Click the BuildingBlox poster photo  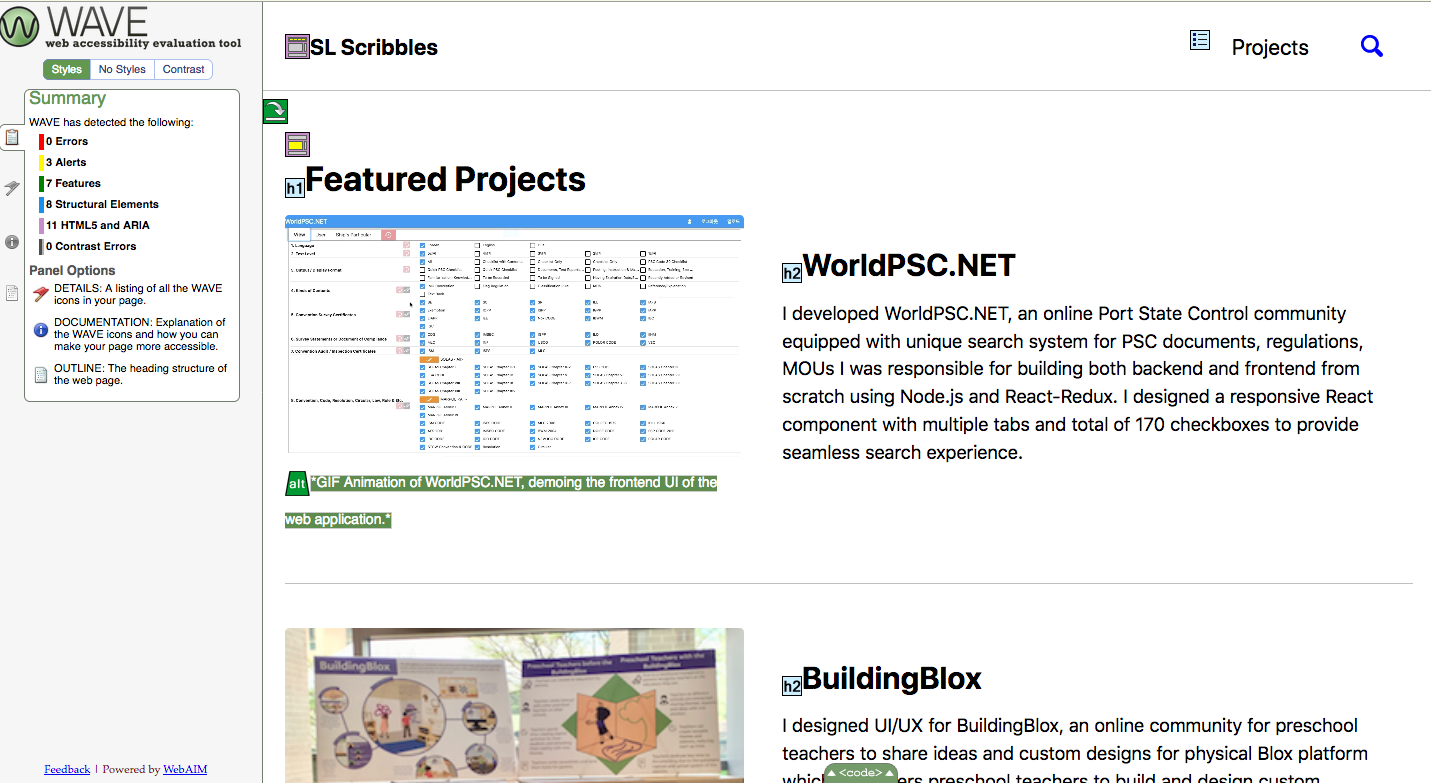tap(514, 705)
